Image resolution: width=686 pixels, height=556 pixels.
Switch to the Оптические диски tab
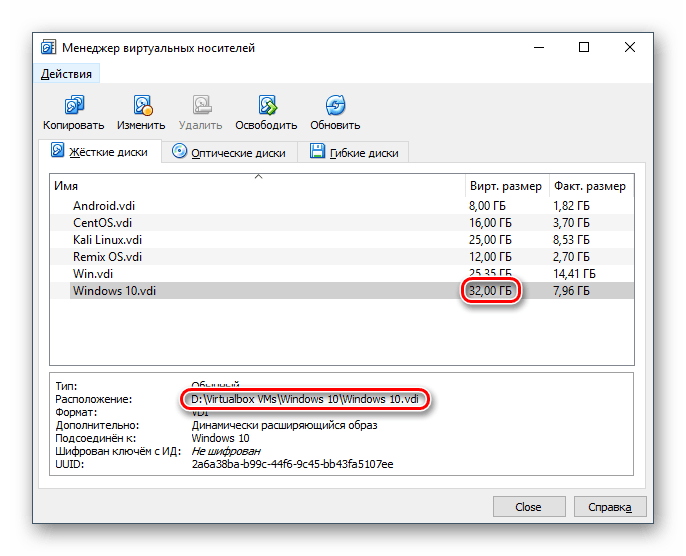(229, 153)
